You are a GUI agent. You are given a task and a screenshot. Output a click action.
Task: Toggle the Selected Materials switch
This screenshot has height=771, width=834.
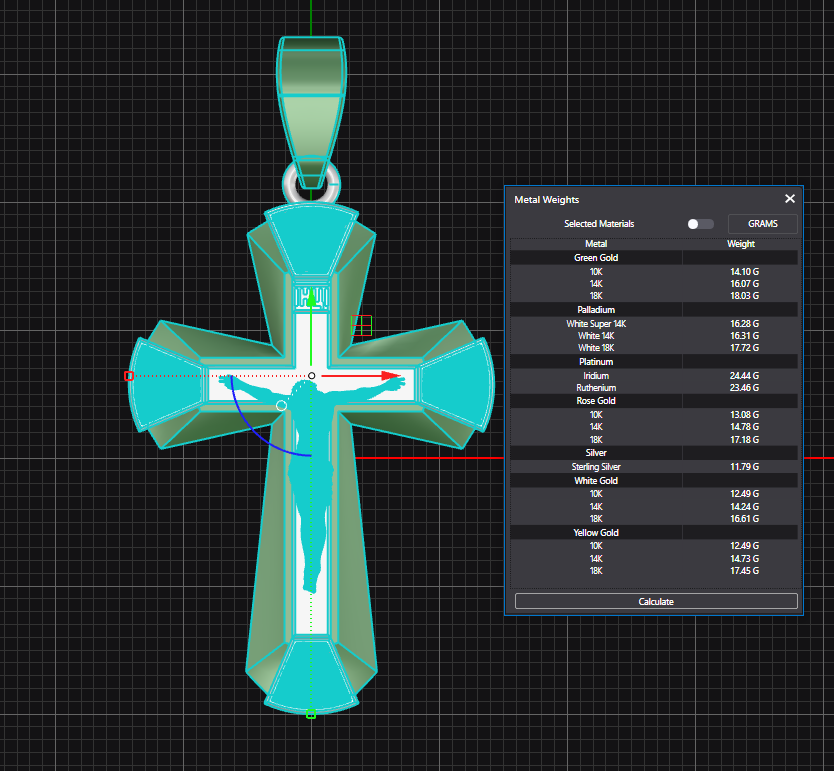pyautogui.click(x=700, y=224)
